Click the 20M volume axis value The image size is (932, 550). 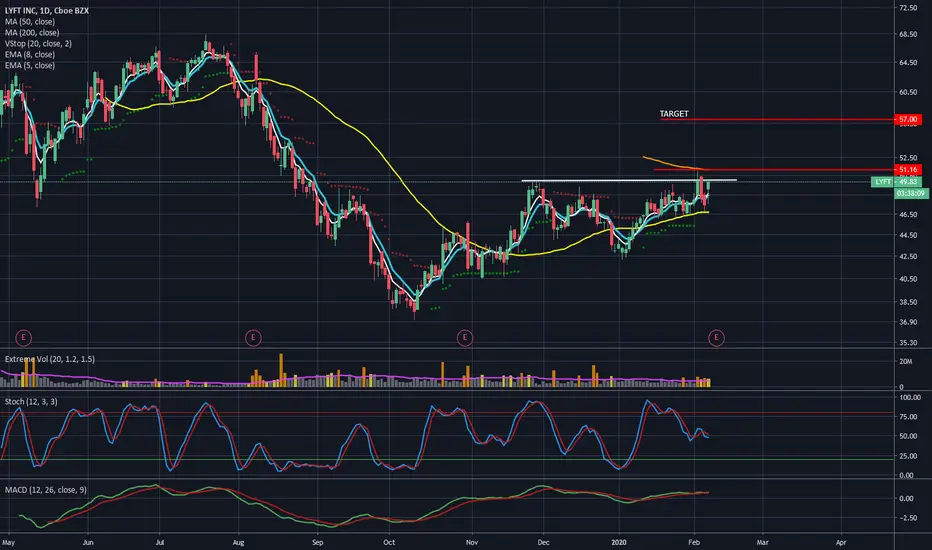(905, 362)
